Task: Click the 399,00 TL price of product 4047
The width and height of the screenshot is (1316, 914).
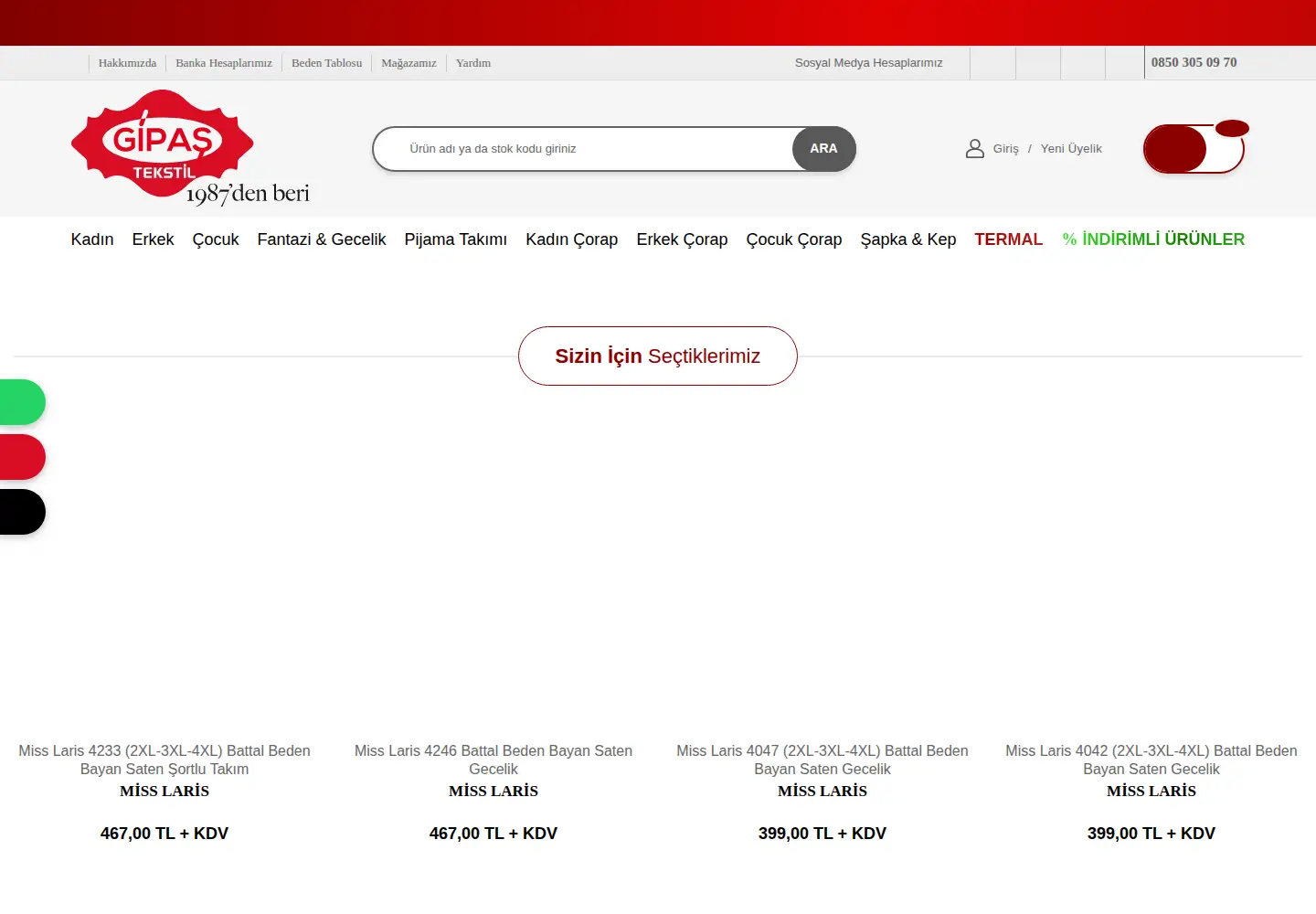Action: point(822,834)
